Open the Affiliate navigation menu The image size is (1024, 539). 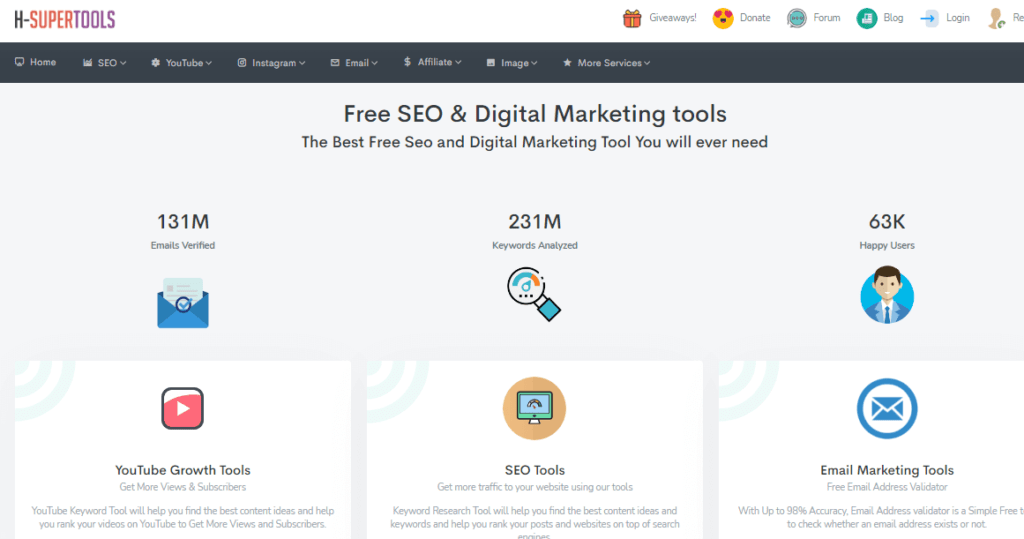433,62
